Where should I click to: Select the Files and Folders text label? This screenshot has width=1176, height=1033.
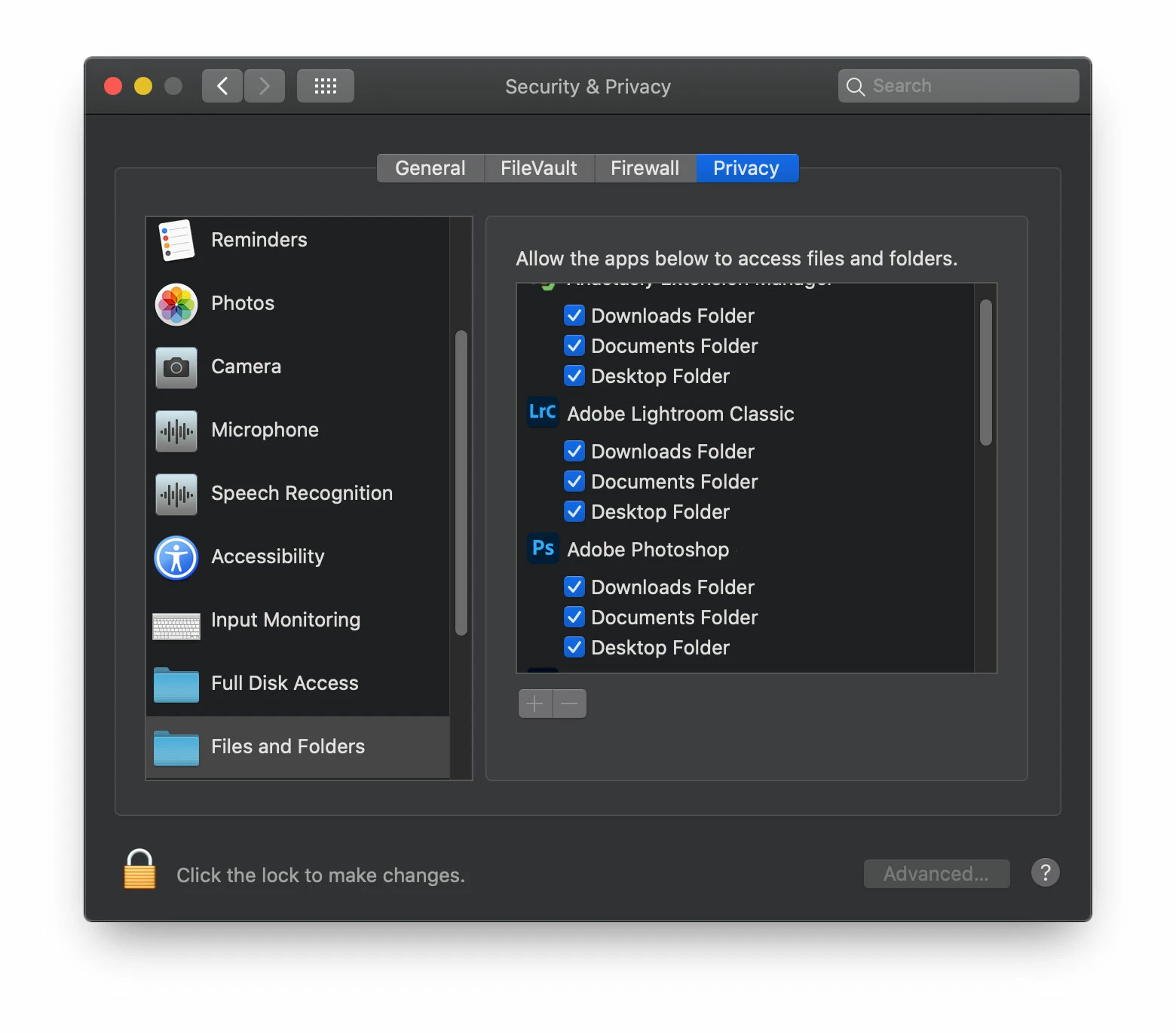click(288, 746)
